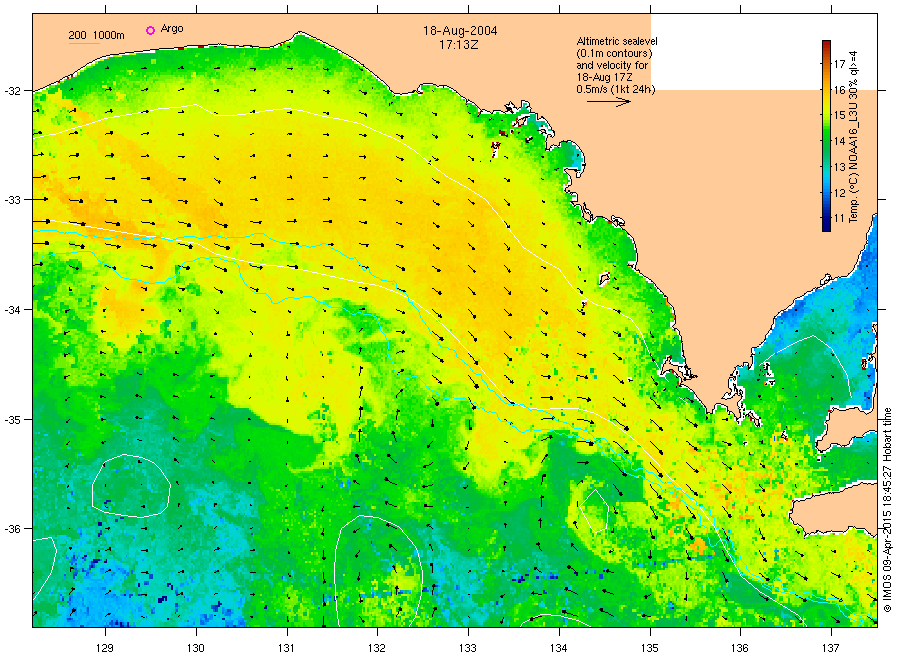
Task: Click the temperature color bar
Action: click(x=826, y=136)
